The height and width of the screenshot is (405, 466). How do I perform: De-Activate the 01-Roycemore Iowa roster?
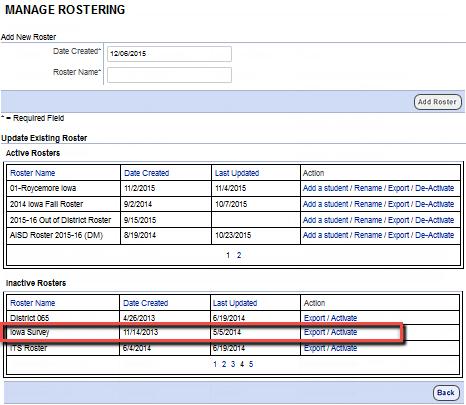tap(435, 188)
